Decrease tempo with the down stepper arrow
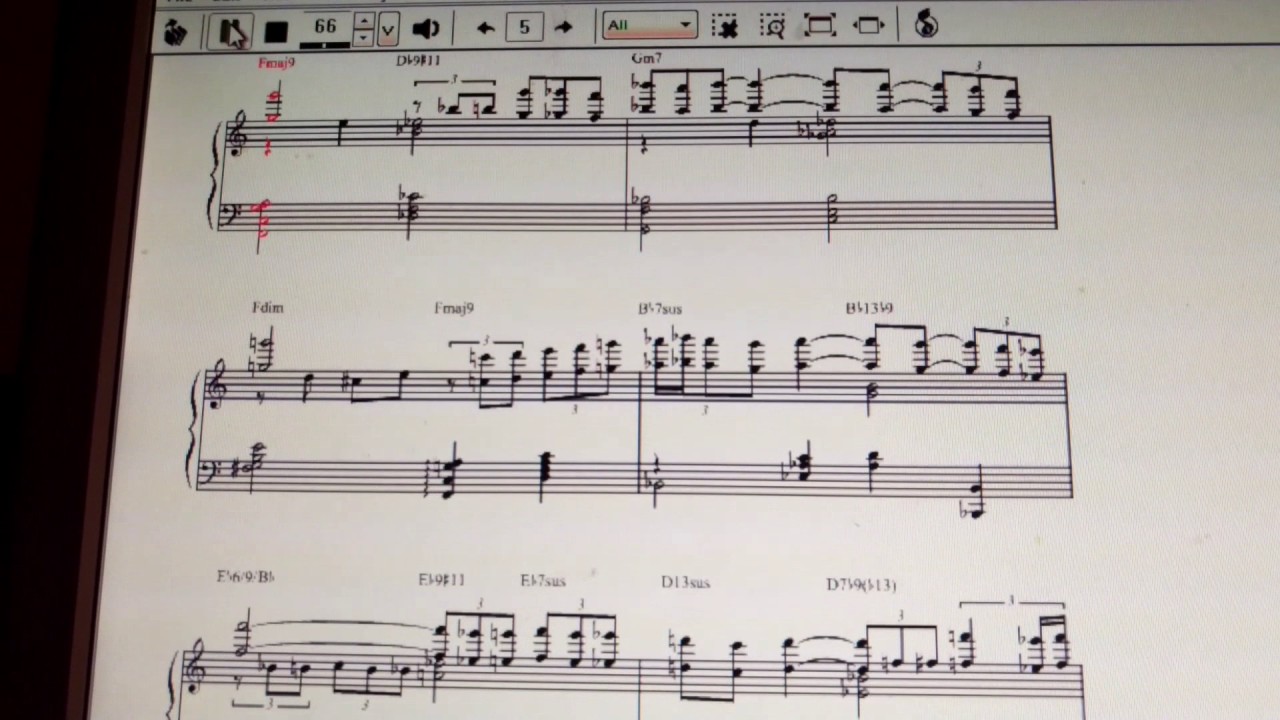The height and width of the screenshot is (720, 1280). (364, 38)
